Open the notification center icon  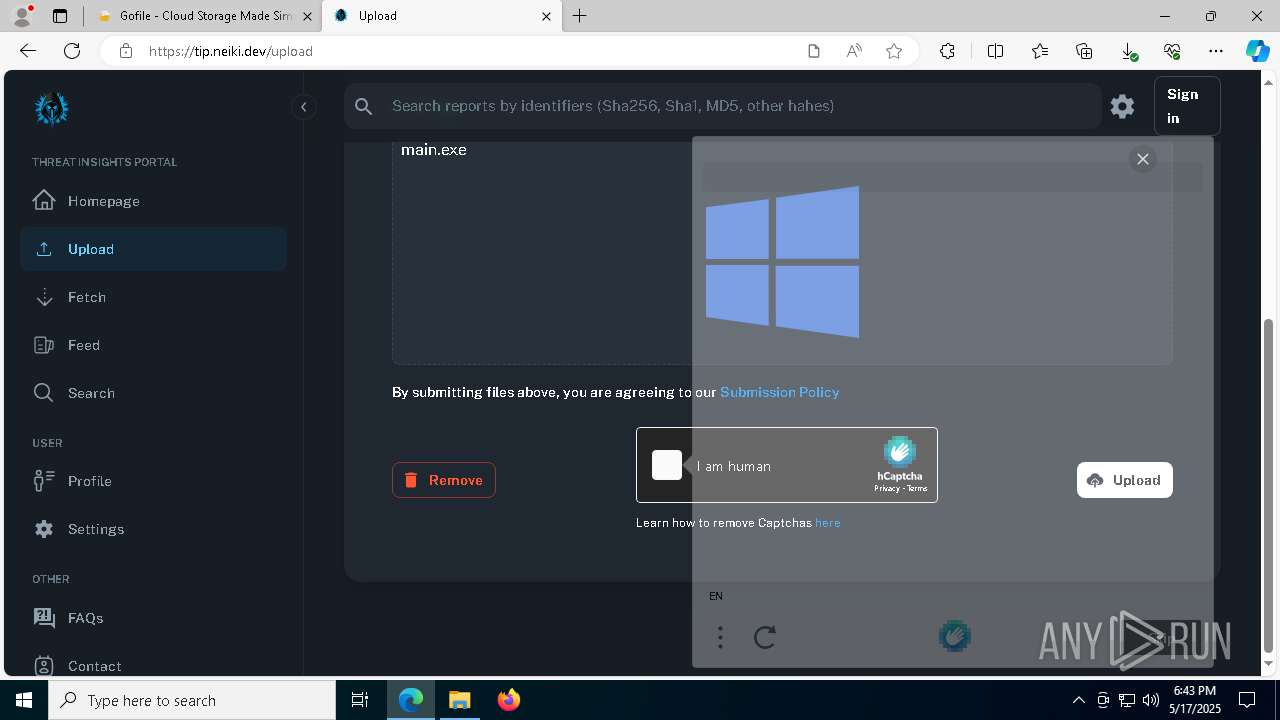[1247, 700]
